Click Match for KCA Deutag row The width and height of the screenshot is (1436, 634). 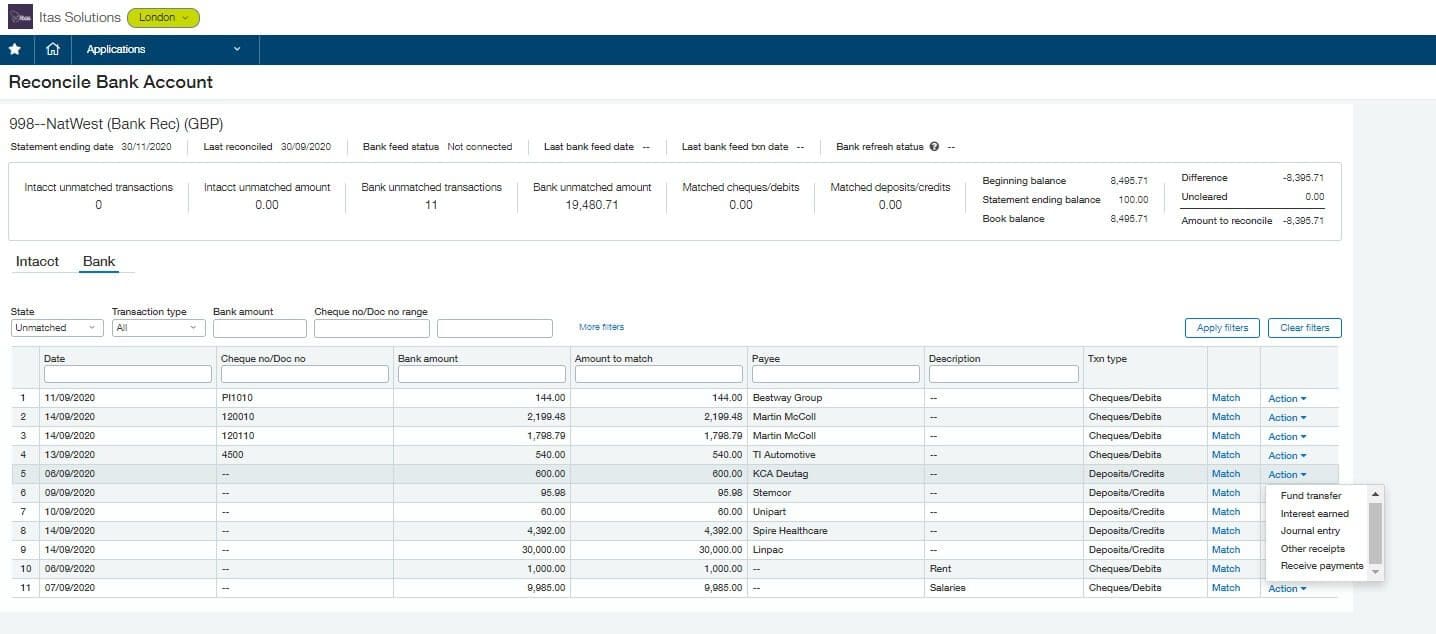pos(1225,474)
